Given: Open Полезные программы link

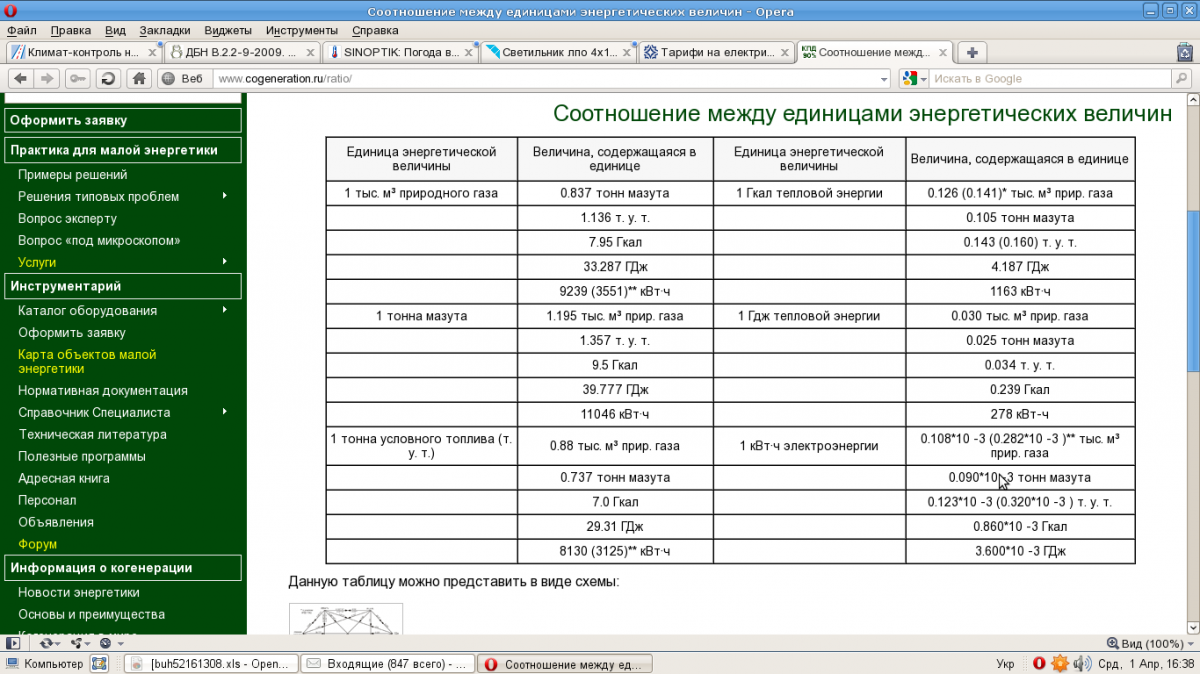Looking at the screenshot, I should [82, 456].
